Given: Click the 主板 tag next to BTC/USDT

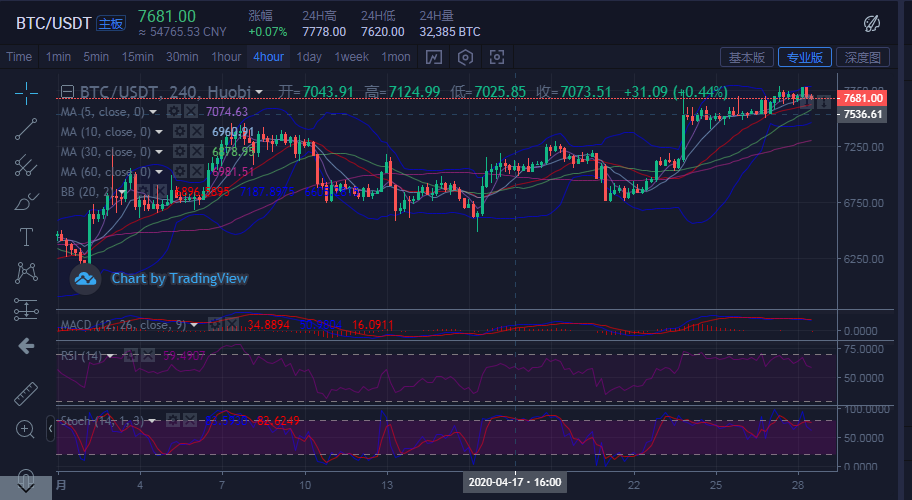Looking at the screenshot, I should coord(111,23).
